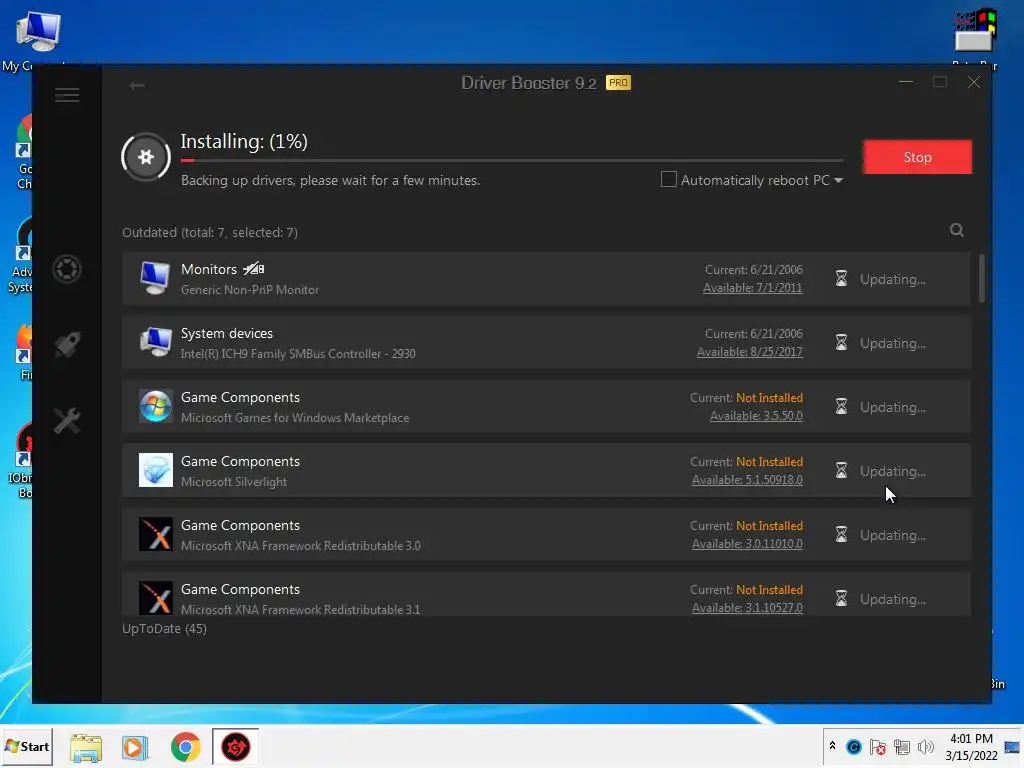The image size is (1024, 768).
Task: Select the Intel(R) ICH9 Family SMBus Controller text
Action: tap(298, 353)
